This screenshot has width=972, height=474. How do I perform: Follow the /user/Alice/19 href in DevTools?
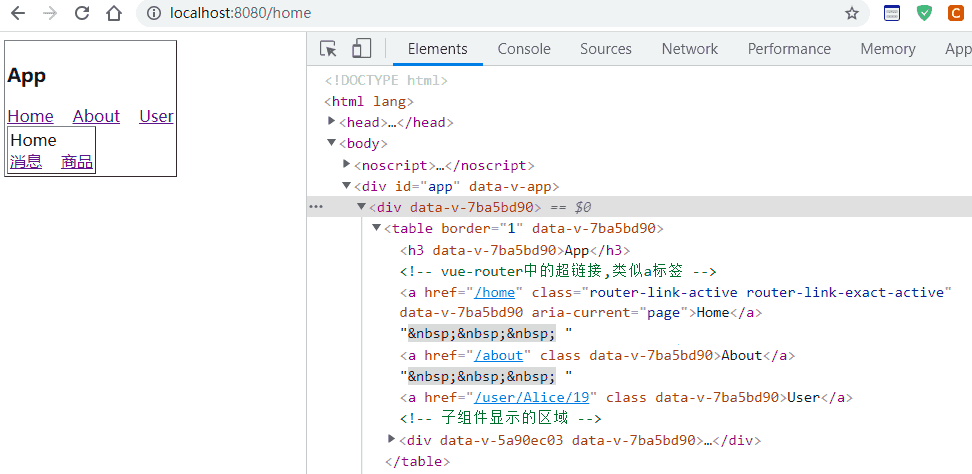tap(531, 398)
